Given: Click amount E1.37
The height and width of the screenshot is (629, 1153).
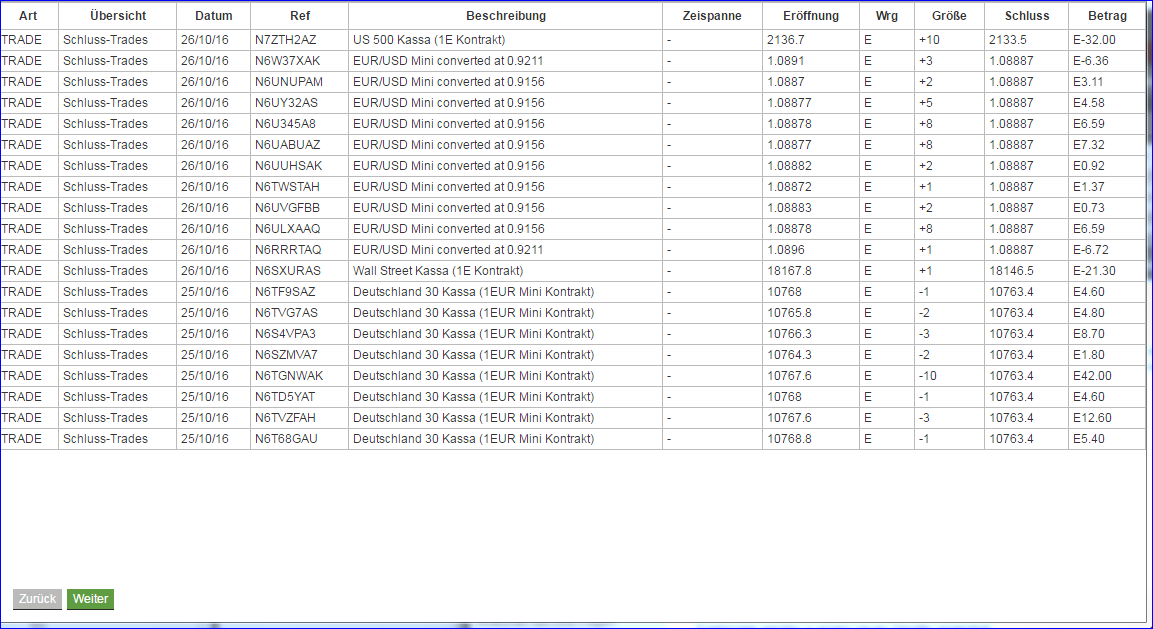Looking at the screenshot, I should pos(1089,186).
